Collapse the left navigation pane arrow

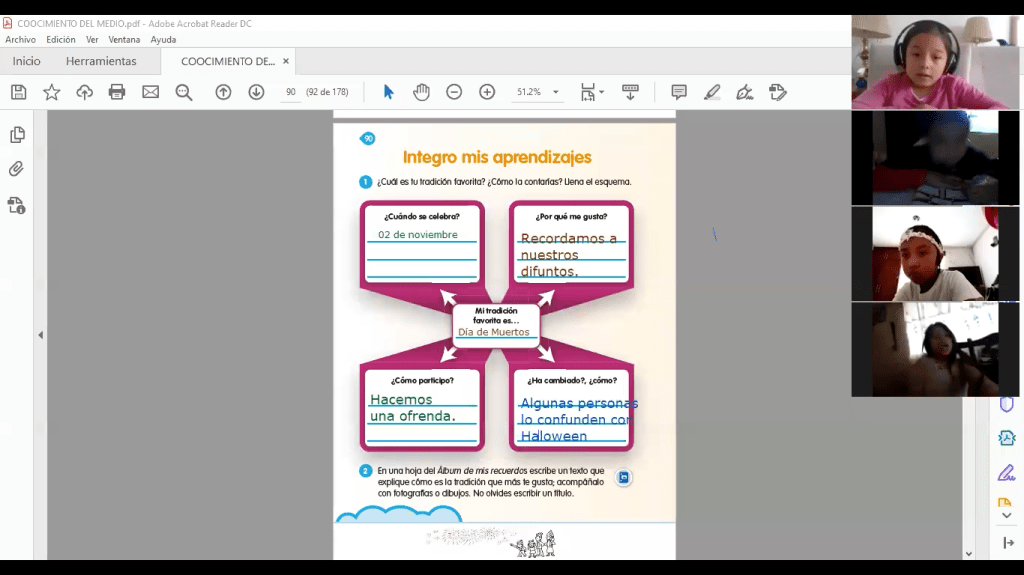point(40,335)
